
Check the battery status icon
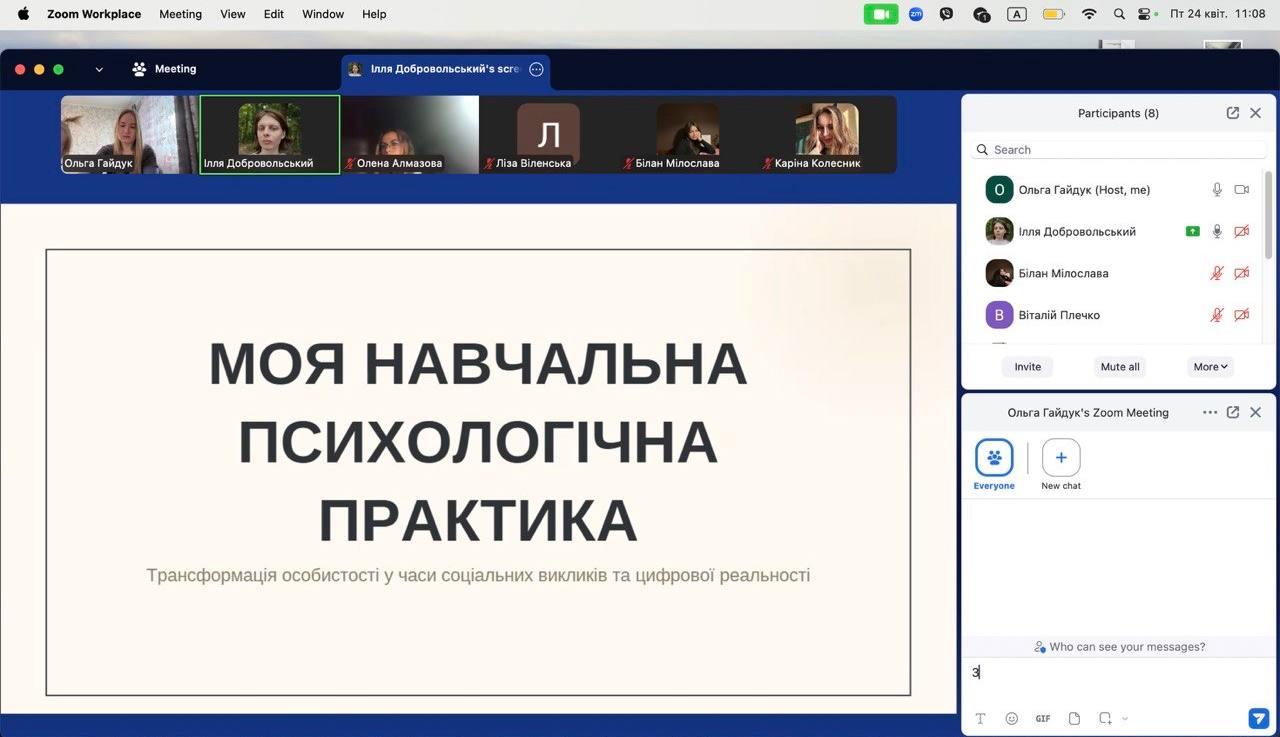[x=1054, y=14]
